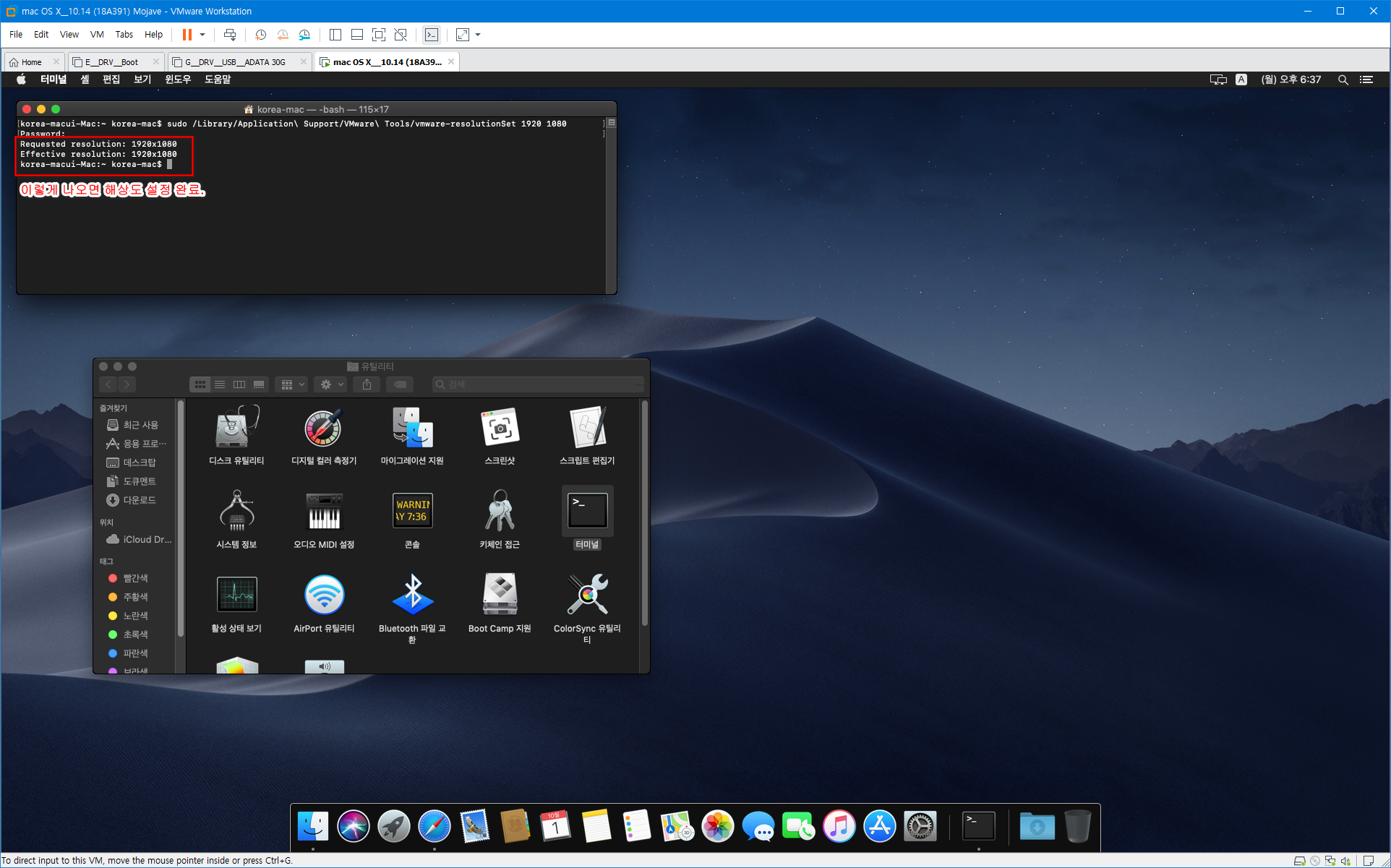Image resolution: width=1391 pixels, height=868 pixels.
Task: Select red tag 빨간색 in sidebar
Action: pos(129,578)
